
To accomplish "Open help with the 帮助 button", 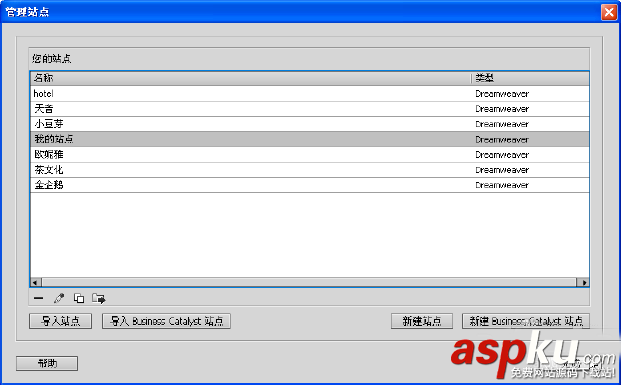I will [47, 363].
